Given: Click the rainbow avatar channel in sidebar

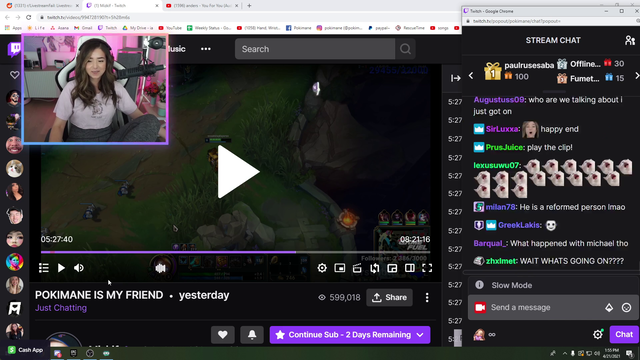Looking at the screenshot, I should 14,262.
